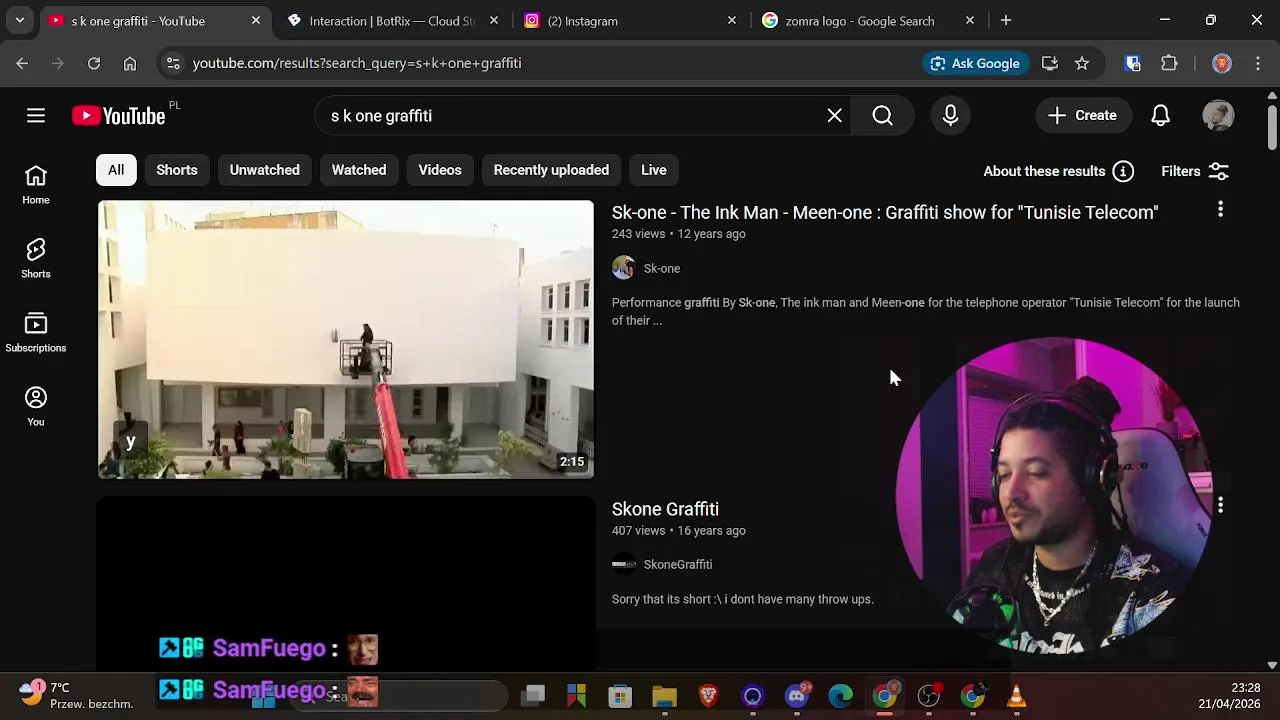The width and height of the screenshot is (1280, 720).
Task: Open the About these results info icon
Action: [1123, 171]
